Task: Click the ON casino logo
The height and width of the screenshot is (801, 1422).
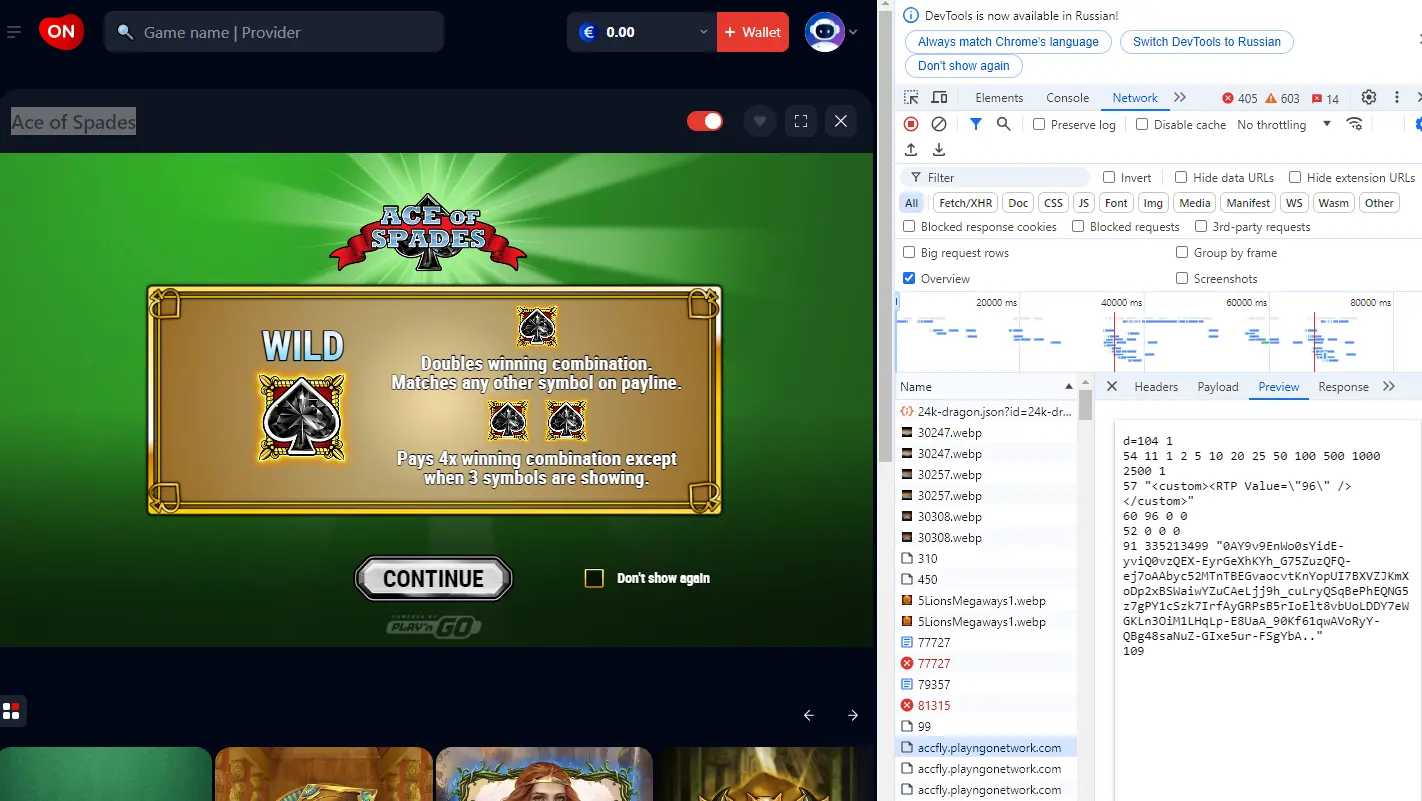Action: pyautogui.click(x=61, y=32)
